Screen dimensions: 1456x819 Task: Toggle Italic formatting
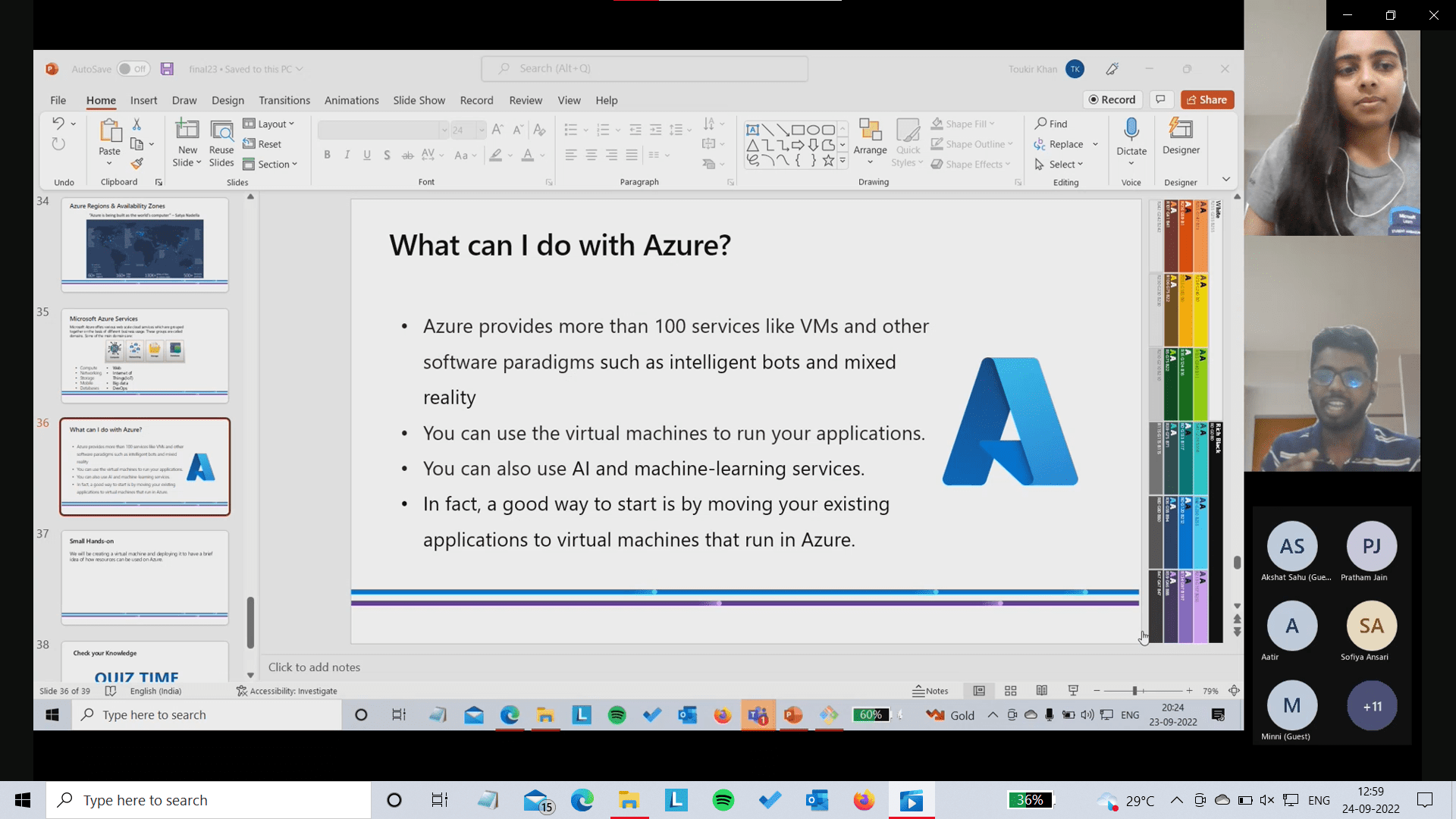coord(347,155)
